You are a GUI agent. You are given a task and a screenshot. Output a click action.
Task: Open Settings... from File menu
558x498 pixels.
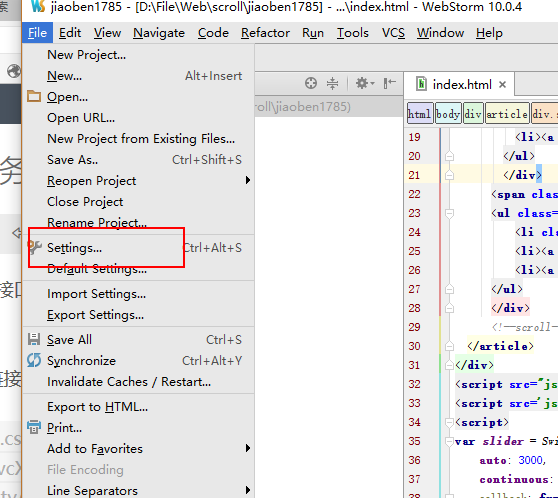point(138,248)
